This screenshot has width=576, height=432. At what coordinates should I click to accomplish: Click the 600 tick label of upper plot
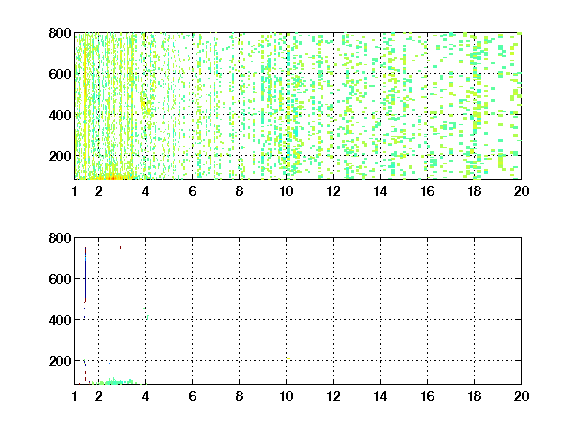tap(60, 74)
